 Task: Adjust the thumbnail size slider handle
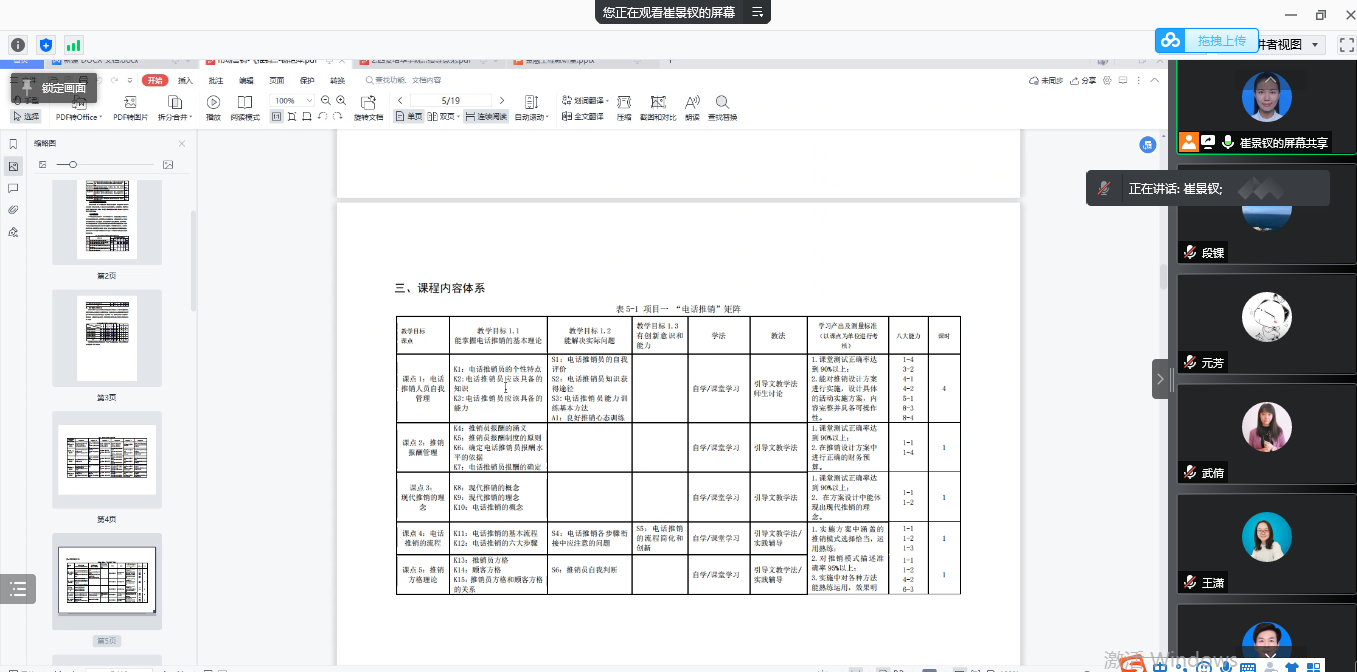click(73, 164)
